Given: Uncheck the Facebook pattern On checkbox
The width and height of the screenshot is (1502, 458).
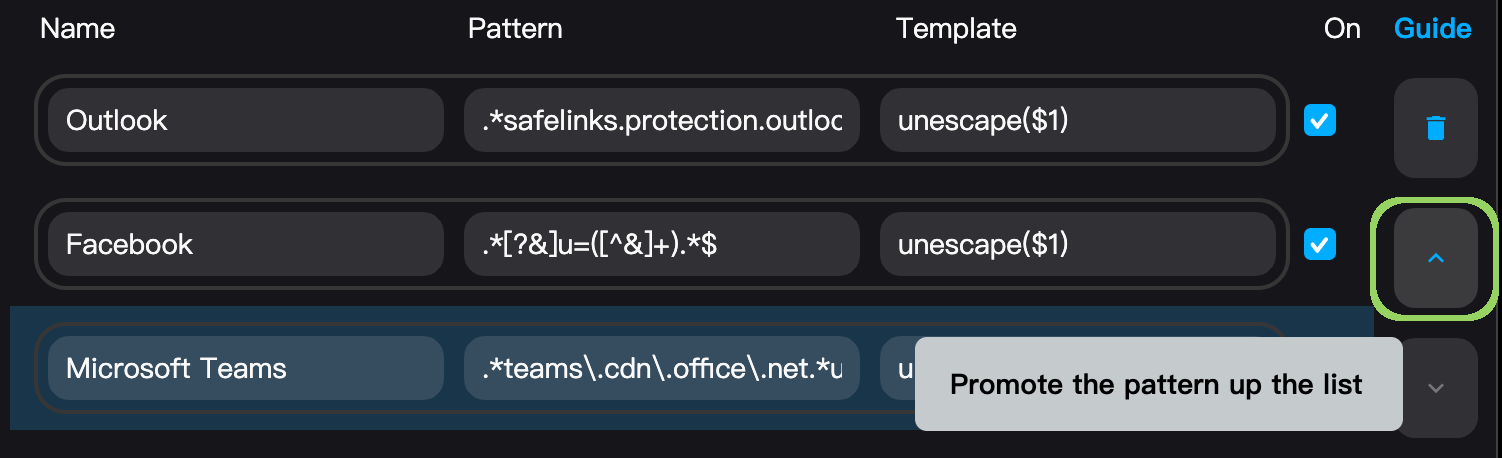Looking at the screenshot, I should (x=1320, y=244).
